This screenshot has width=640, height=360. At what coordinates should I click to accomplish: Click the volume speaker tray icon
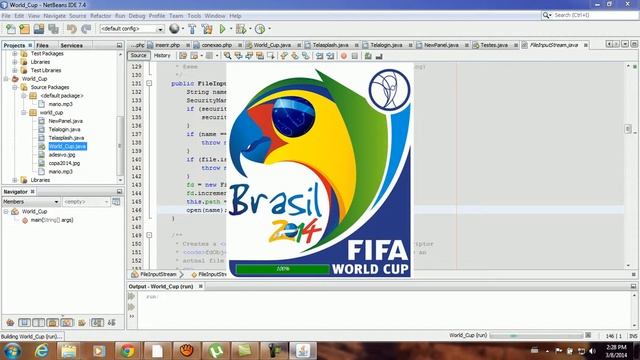point(592,351)
